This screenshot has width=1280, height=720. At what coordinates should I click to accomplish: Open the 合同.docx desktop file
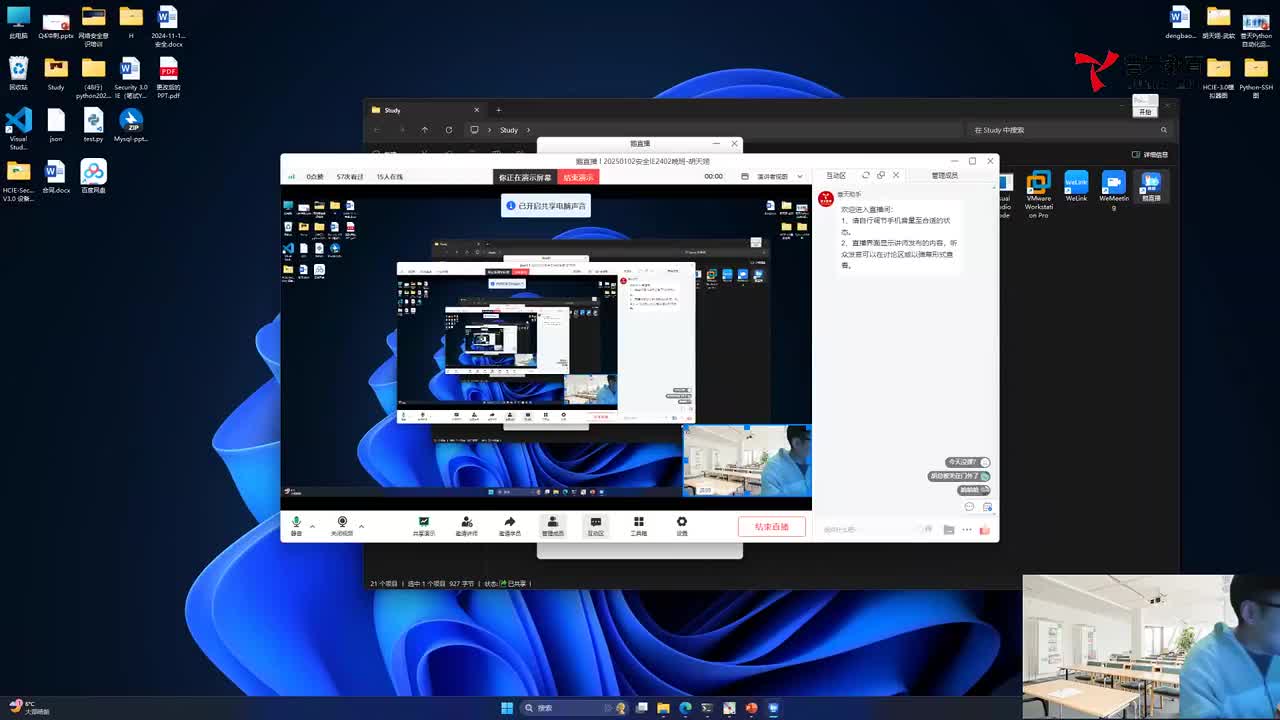56,177
